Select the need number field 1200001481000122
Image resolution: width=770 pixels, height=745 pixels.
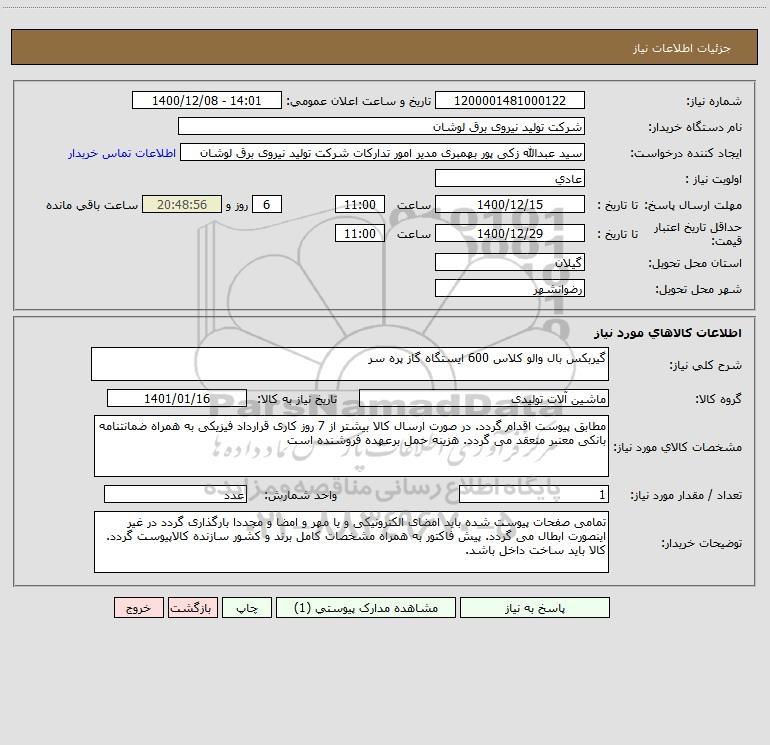click(x=510, y=100)
